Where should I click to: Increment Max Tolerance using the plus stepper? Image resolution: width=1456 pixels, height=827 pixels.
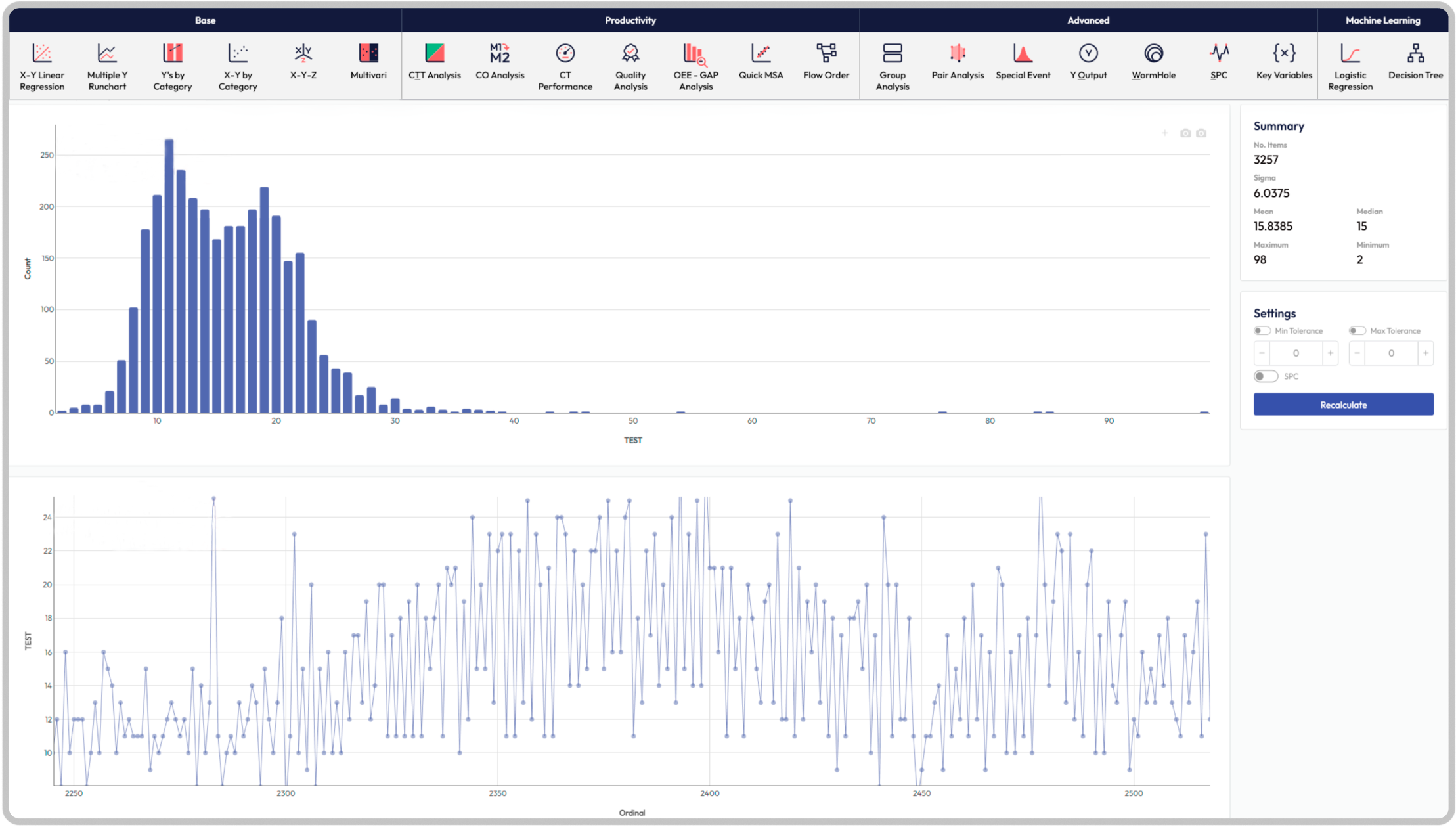pyautogui.click(x=1426, y=353)
